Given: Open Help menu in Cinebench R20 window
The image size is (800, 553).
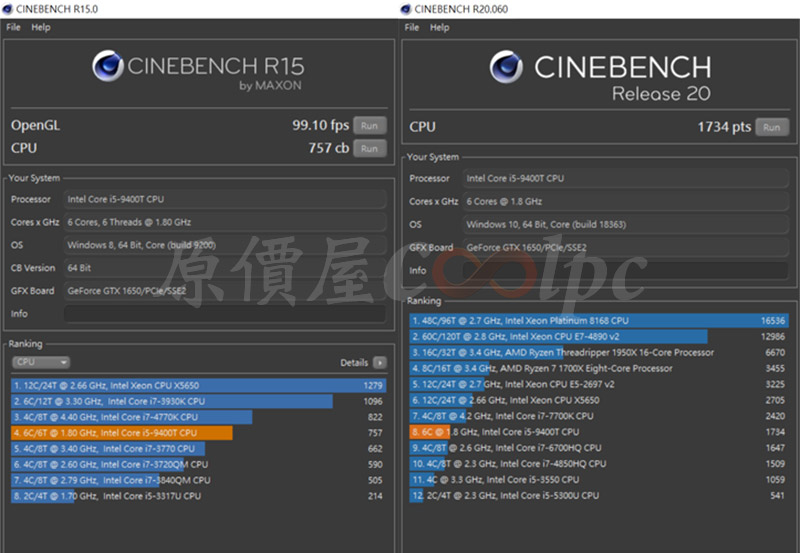Looking at the screenshot, I should (439, 28).
